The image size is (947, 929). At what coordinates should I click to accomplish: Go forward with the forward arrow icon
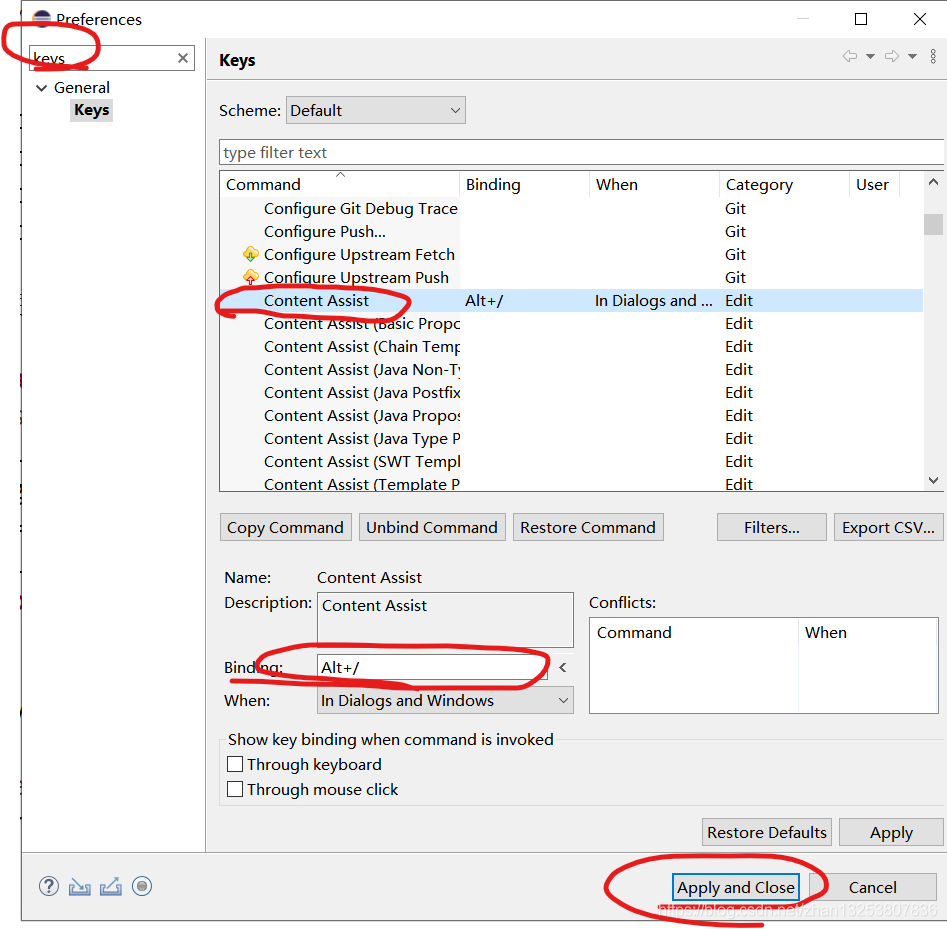click(x=892, y=56)
